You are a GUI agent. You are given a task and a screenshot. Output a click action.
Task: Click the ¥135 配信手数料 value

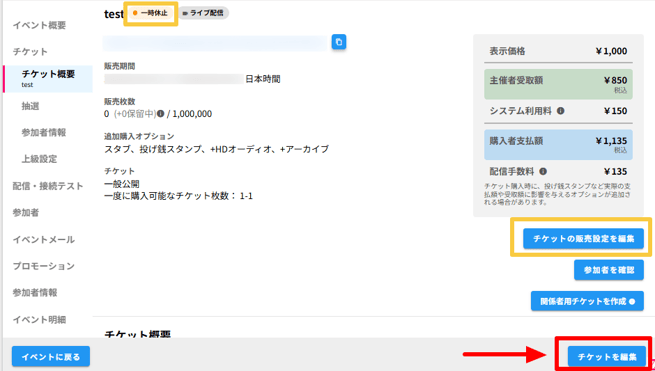(615, 172)
